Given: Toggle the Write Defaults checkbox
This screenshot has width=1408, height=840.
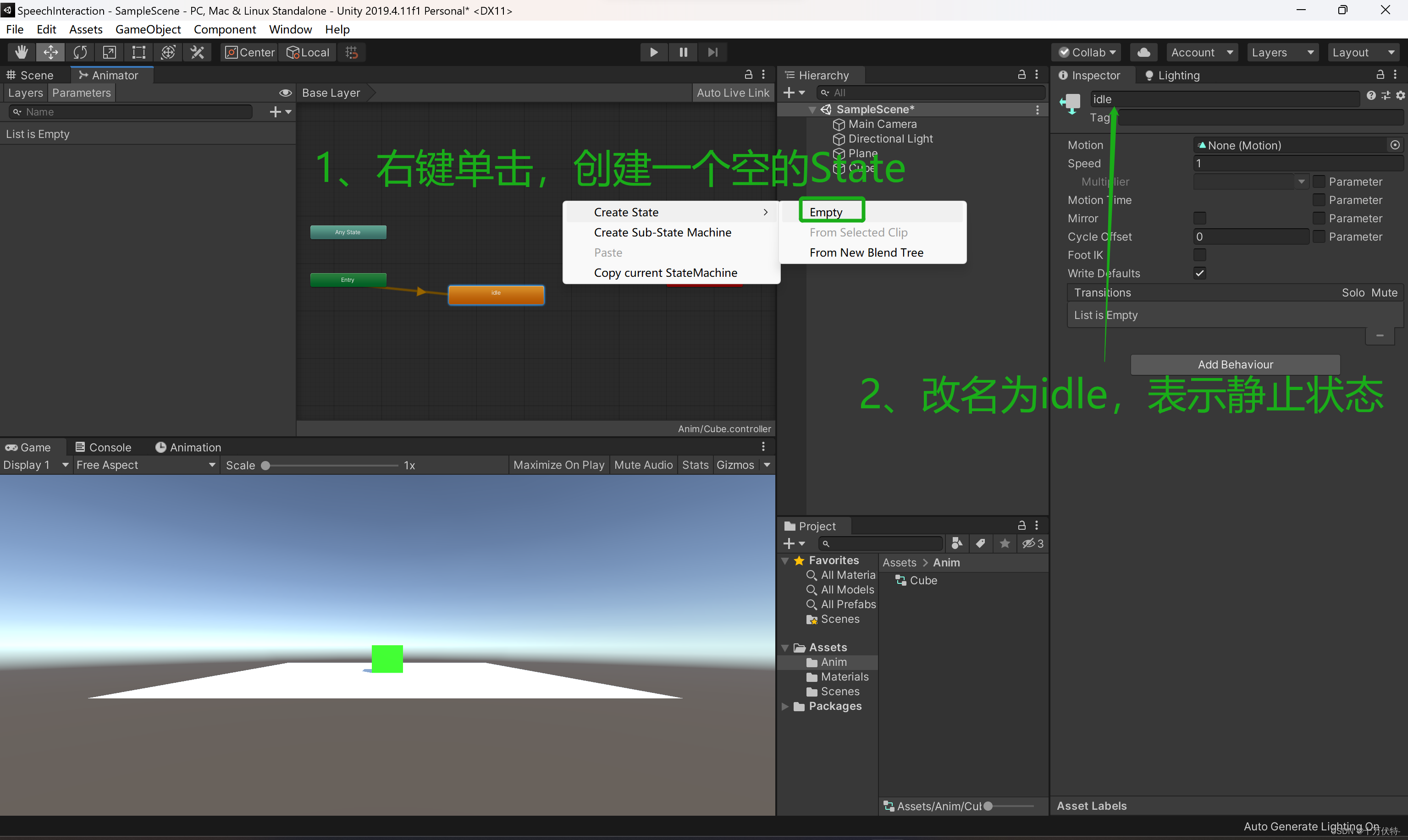Looking at the screenshot, I should [1199, 273].
